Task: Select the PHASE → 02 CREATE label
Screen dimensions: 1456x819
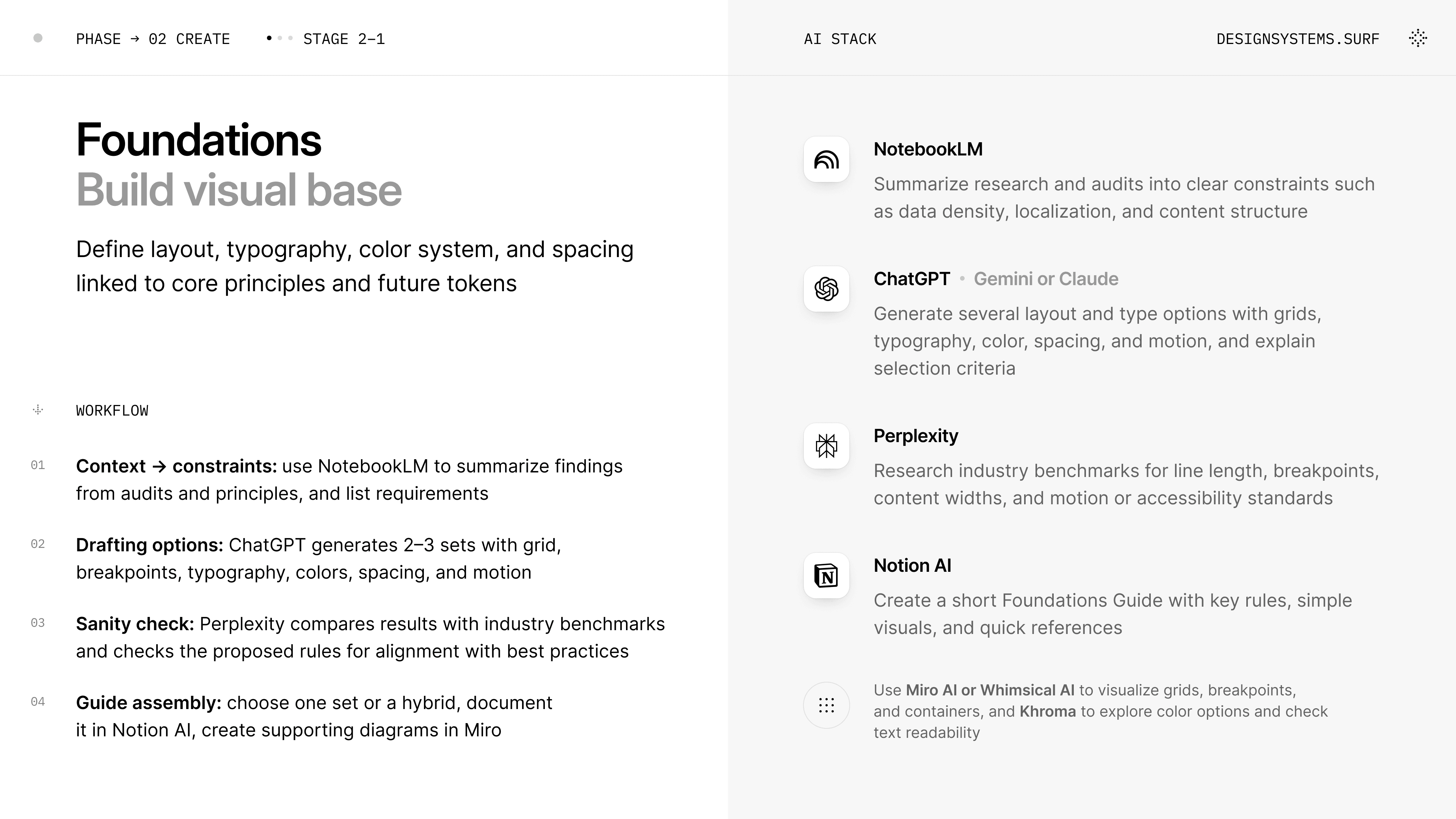Action: [x=152, y=39]
